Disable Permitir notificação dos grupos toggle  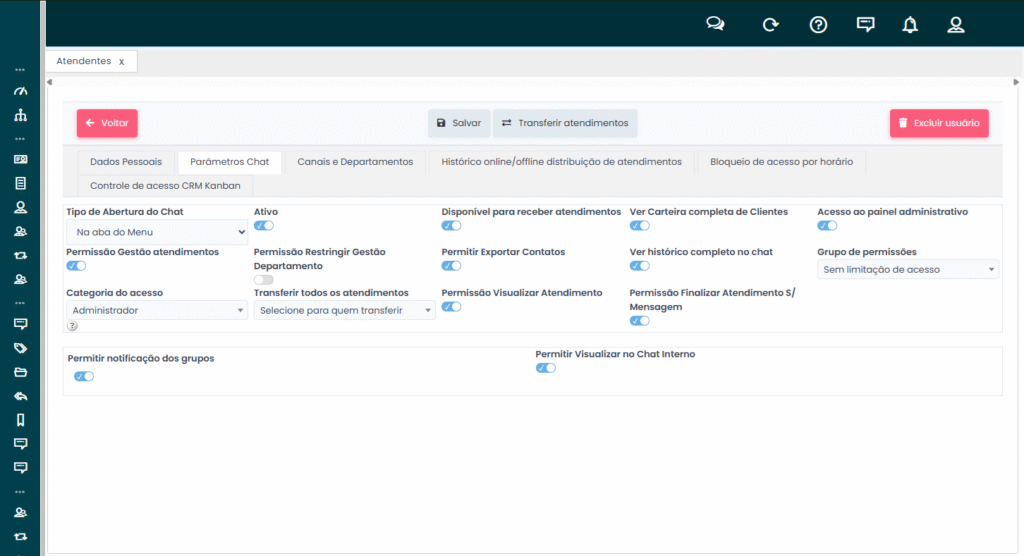84,376
